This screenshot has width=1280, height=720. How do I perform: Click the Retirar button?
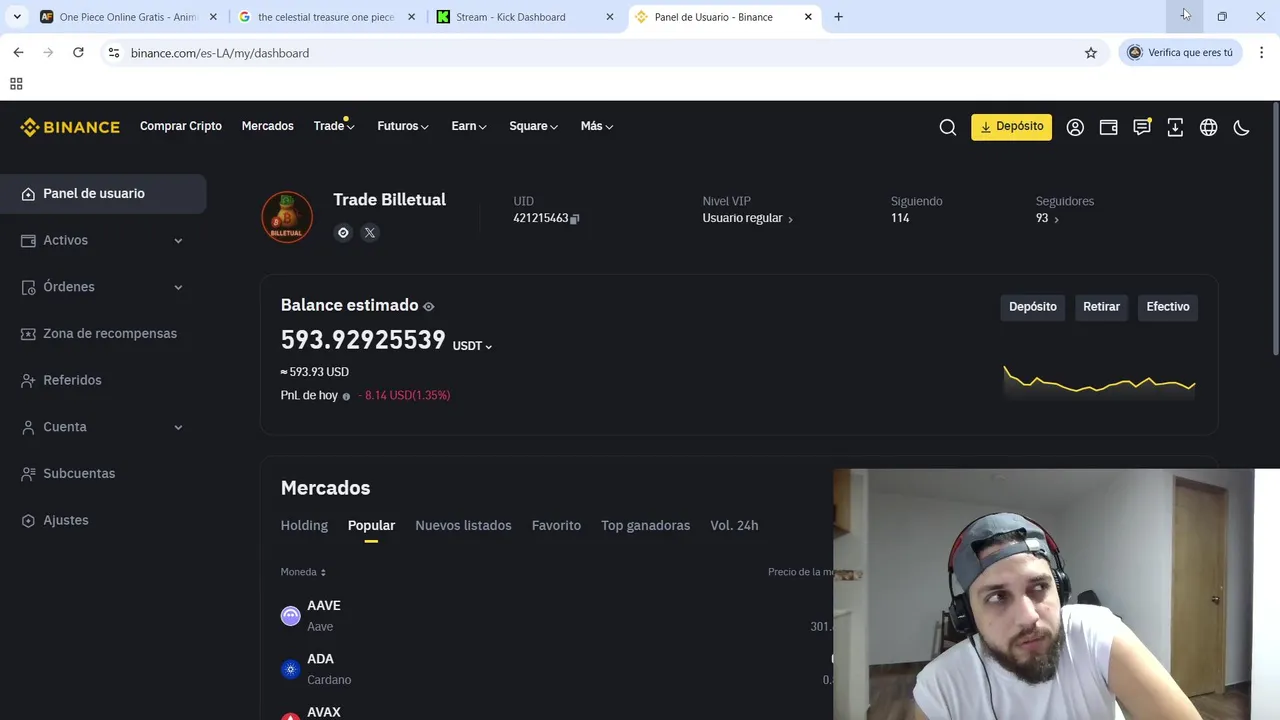[1101, 307]
